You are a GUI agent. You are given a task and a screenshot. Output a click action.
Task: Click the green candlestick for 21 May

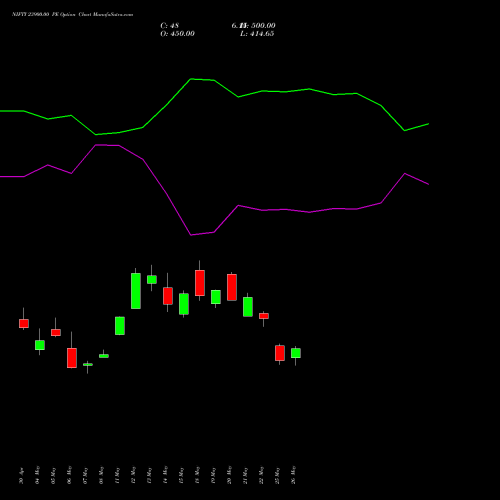tap(248, 306)
